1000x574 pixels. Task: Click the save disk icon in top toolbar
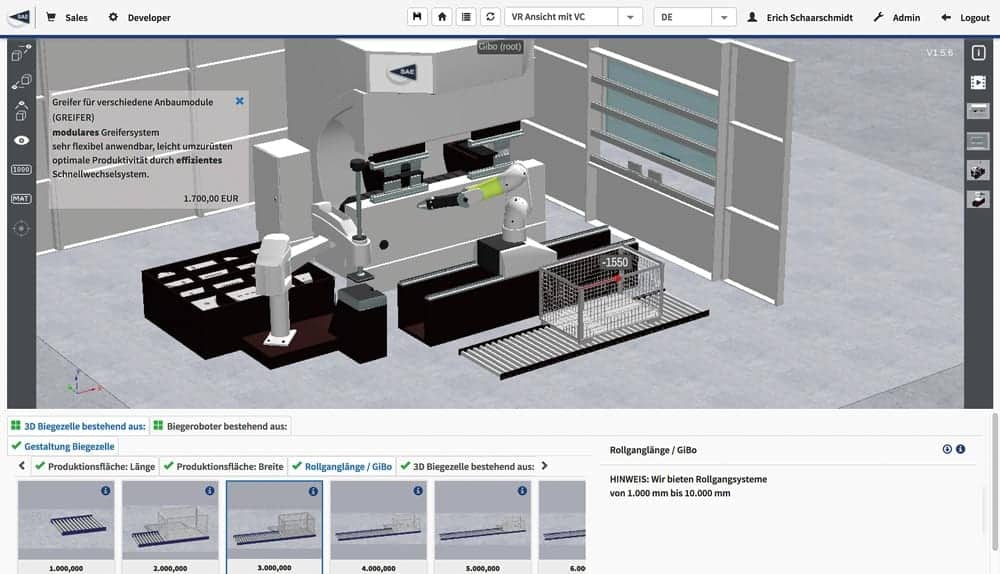coord(418,17)
